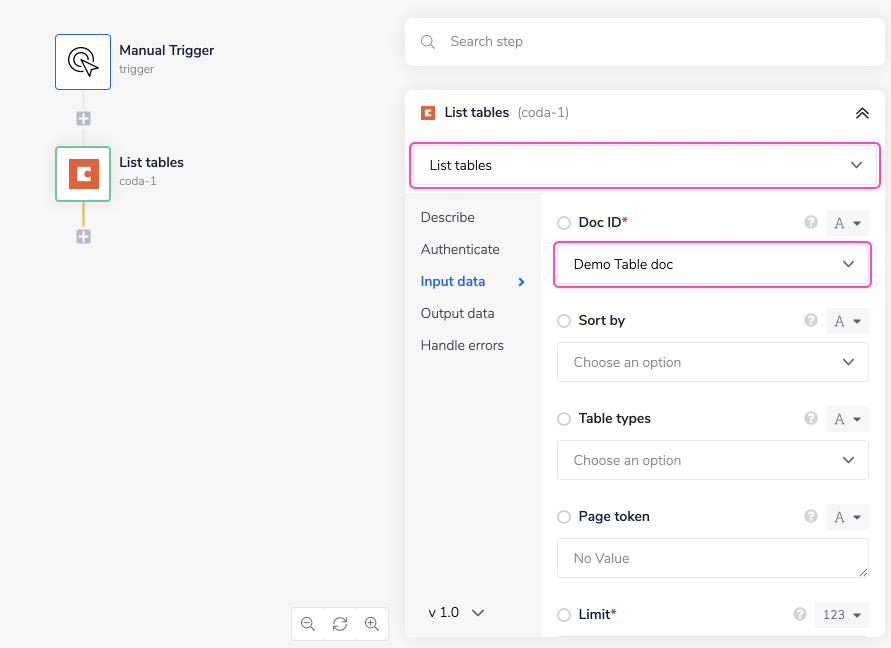Add a step below List tables node
Image resolution: width=891 pixels, height=648 pixels.
click(x=84, y=237)
